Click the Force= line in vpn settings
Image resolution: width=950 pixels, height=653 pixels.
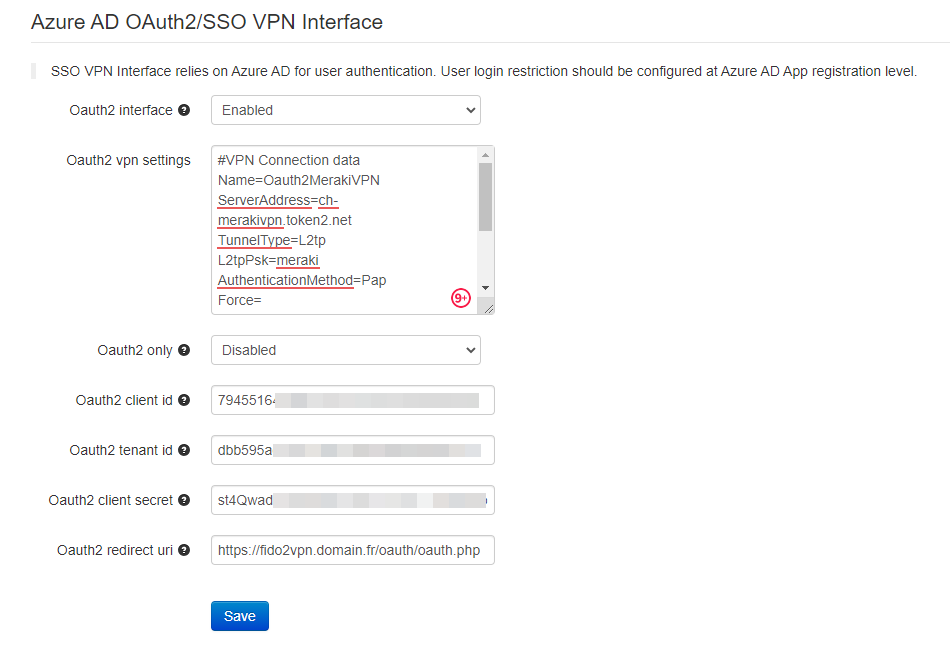(240, 300)
